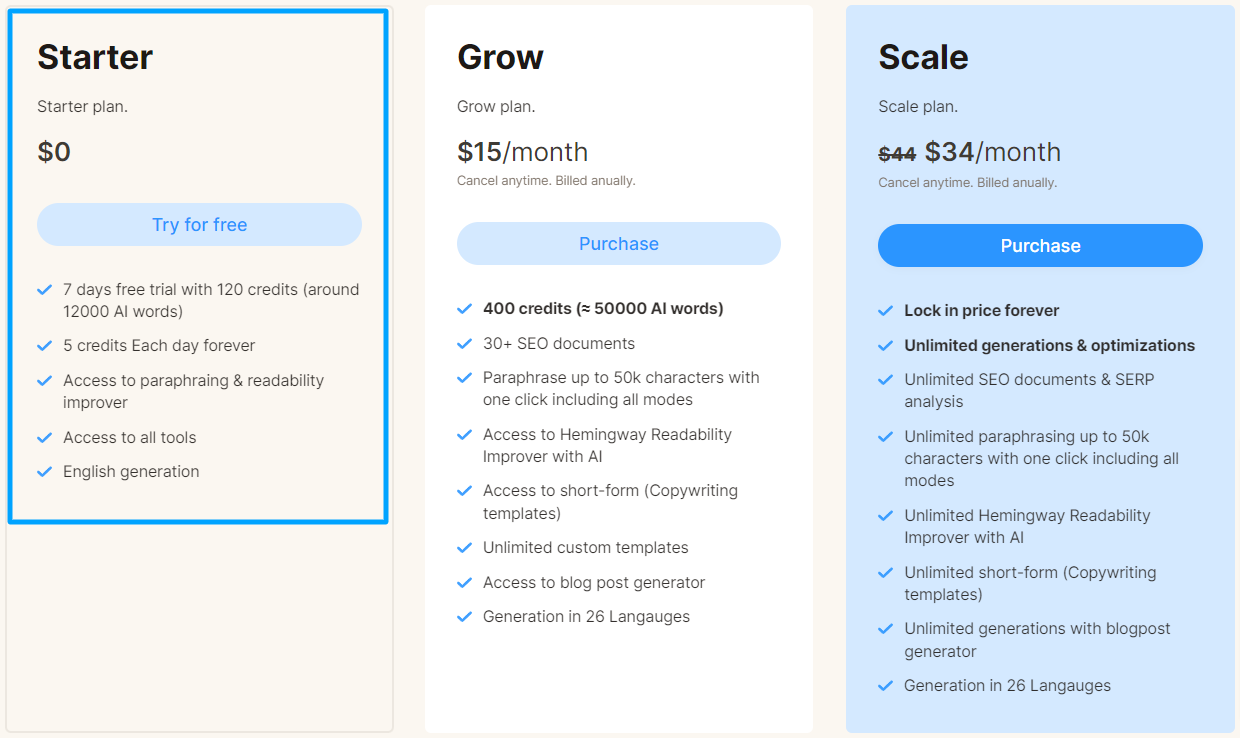Click checkmark beside Scale's Generation in 26 Langauges
Screen dimensions: 1240x738
[x=886, y=686]
